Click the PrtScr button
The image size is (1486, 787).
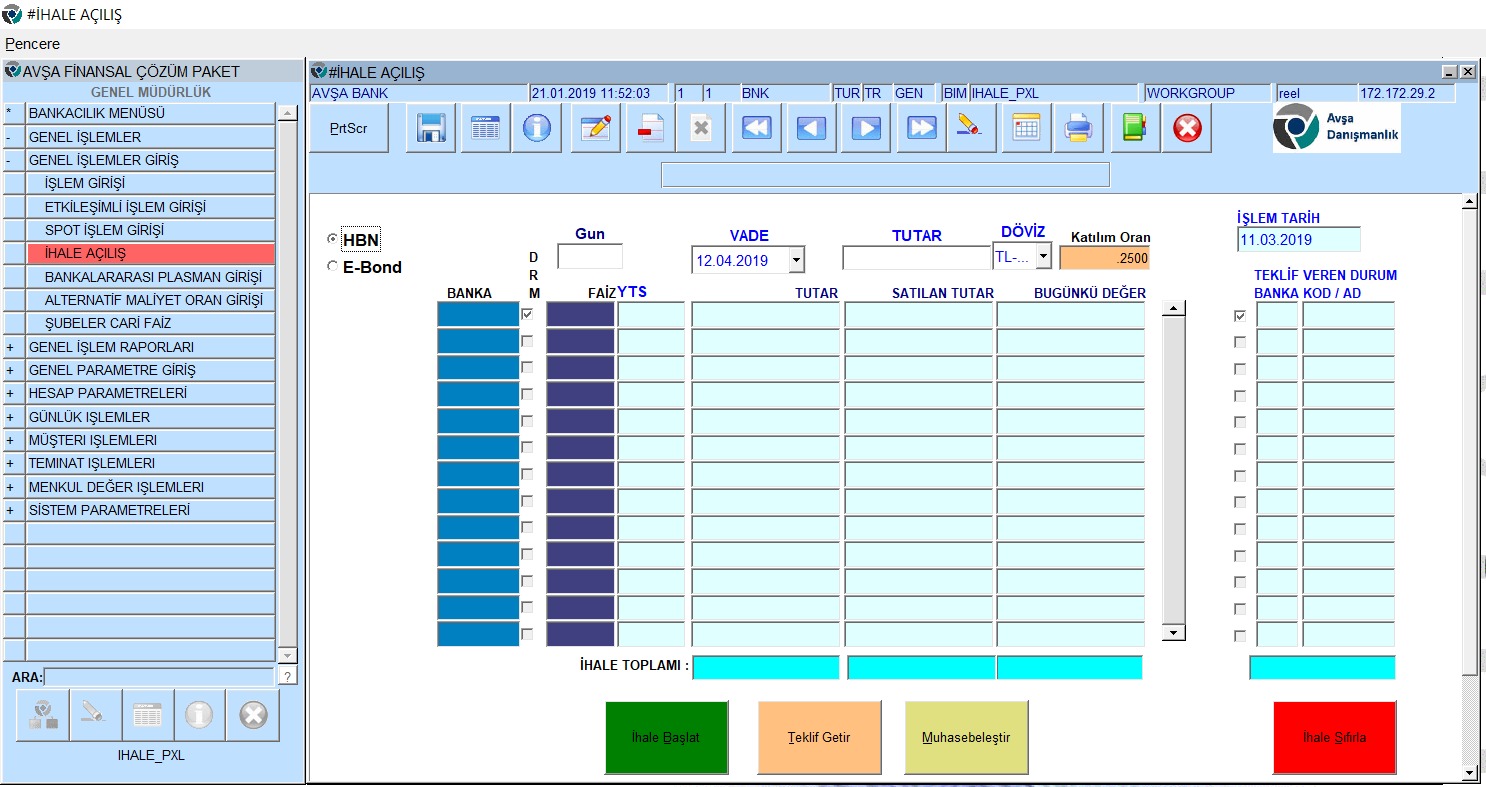[349, 128]
